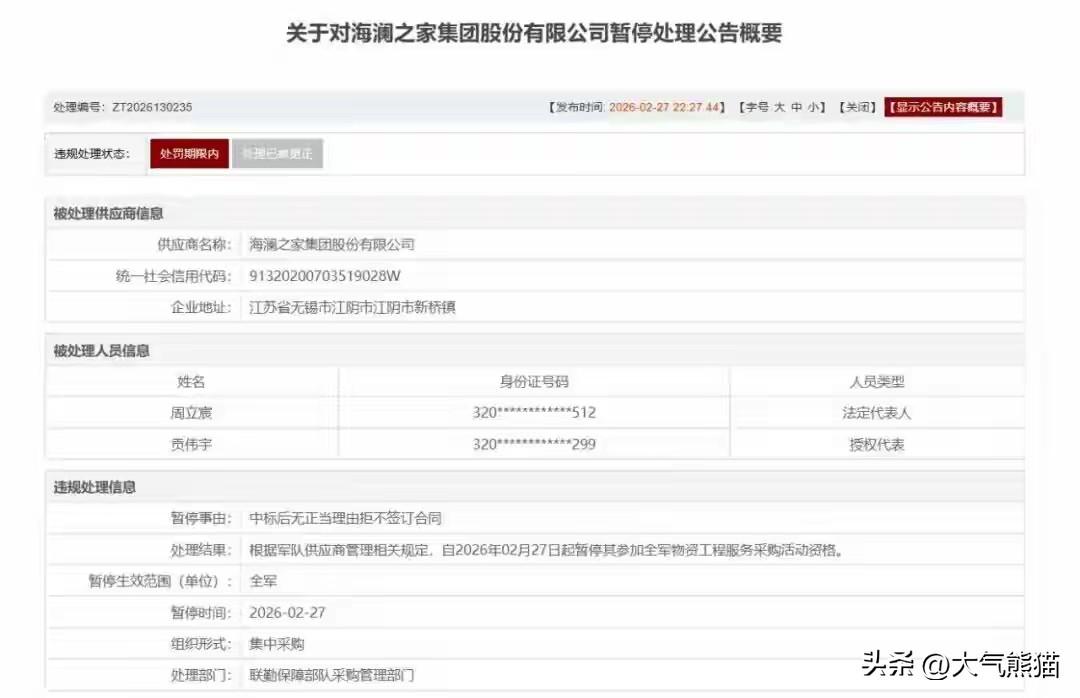Click the 处理部门 field label
Screen dimensions: 1080x698
[x=202, y=675]
